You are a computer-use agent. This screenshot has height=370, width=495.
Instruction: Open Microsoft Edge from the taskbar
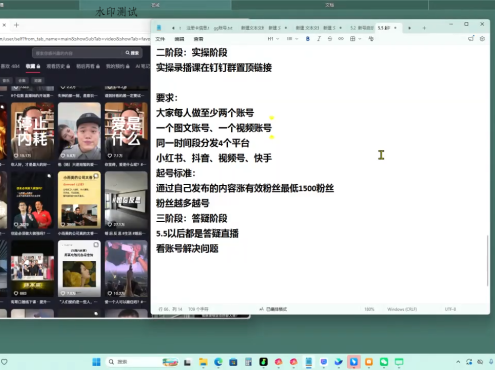218,362
